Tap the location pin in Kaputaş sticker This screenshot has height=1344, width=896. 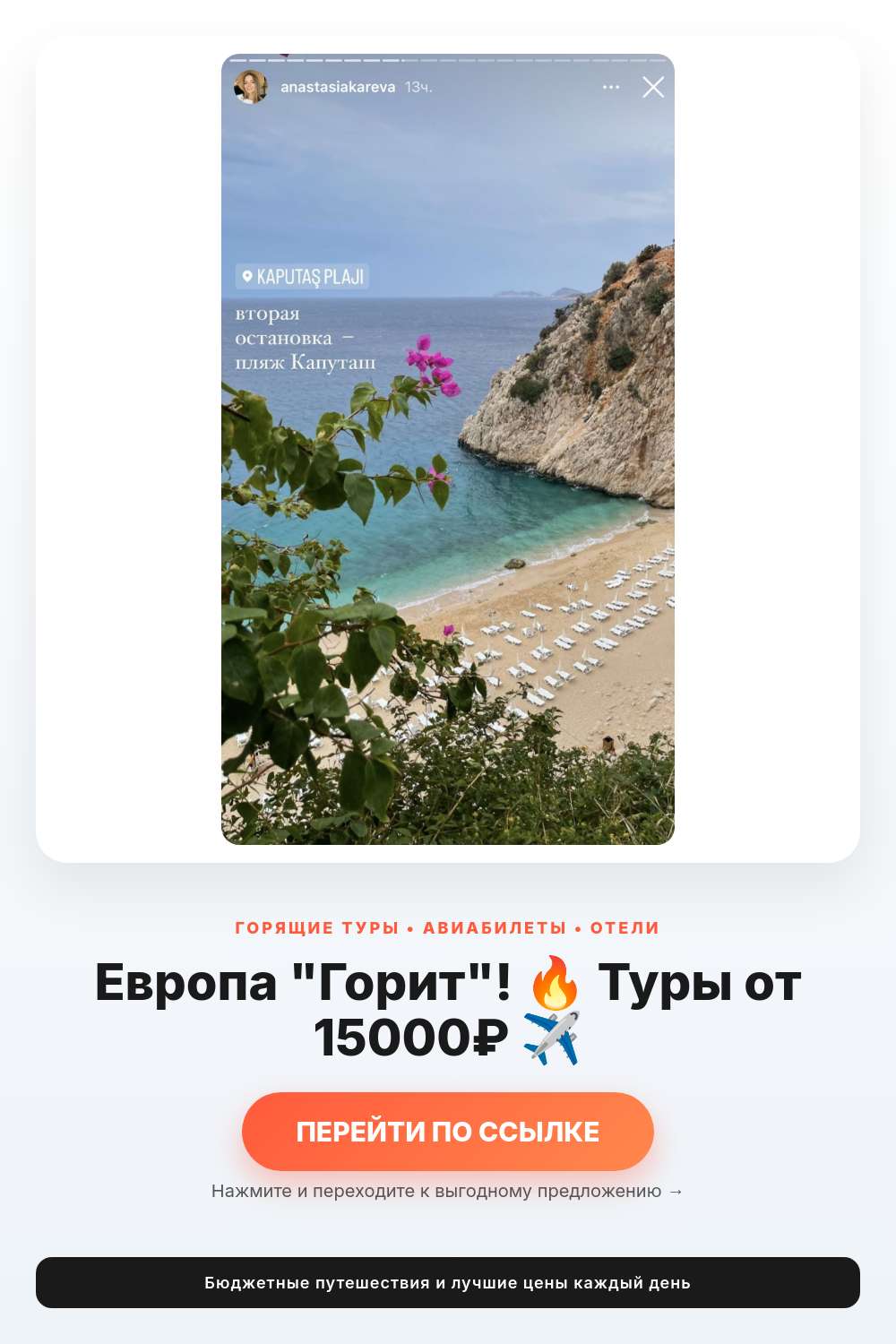pyautogui.click(x=247, y=276)
